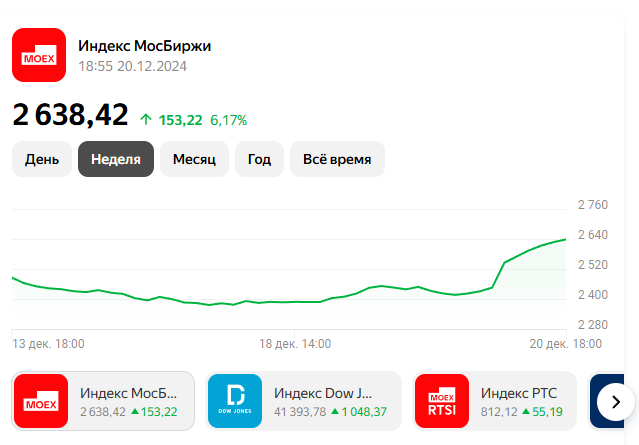Click the Dow Jones logo icon
The height and width of the screenshot is (445, 639).
(x=235, y=401)
